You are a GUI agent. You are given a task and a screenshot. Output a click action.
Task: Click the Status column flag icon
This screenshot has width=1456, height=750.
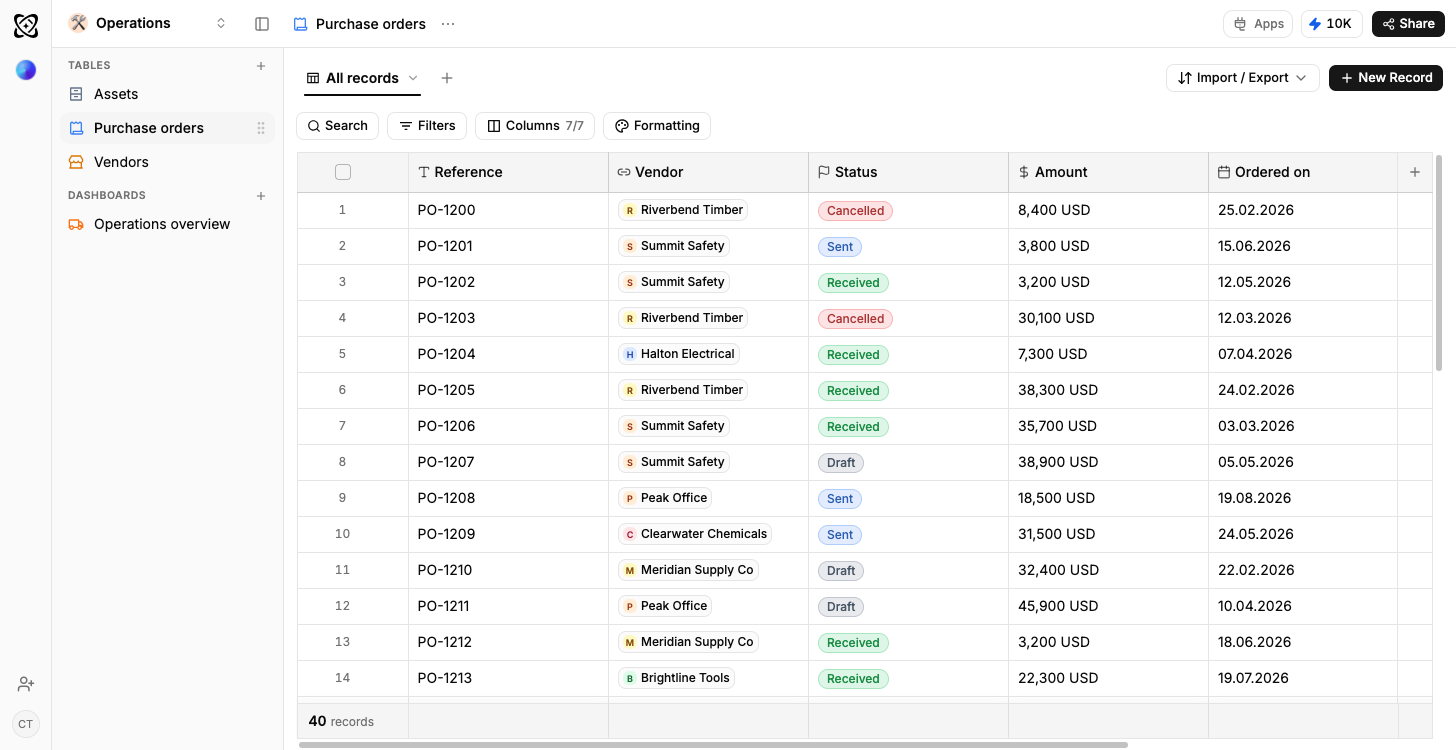click(824, 172)
